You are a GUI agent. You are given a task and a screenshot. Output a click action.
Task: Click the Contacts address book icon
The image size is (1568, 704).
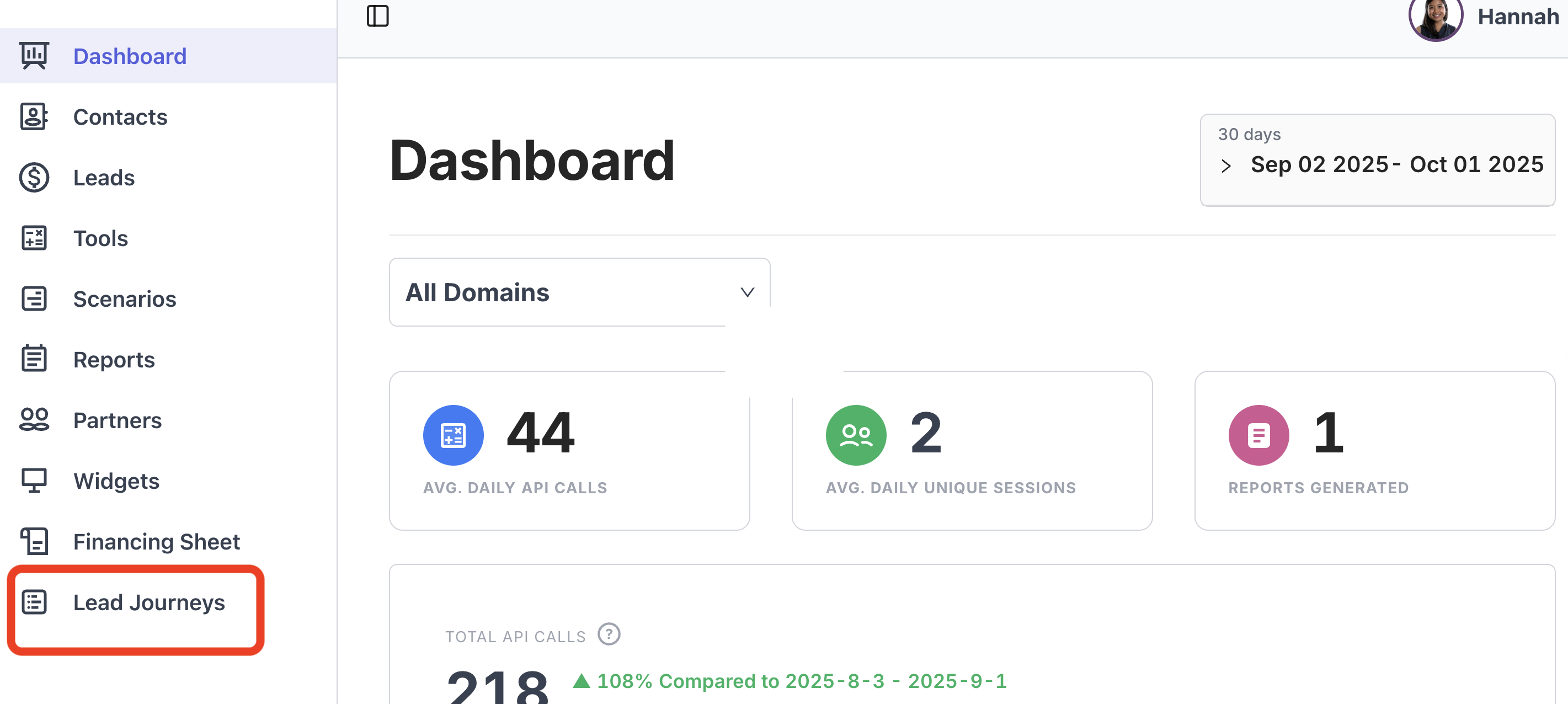(x=34, y=116)
